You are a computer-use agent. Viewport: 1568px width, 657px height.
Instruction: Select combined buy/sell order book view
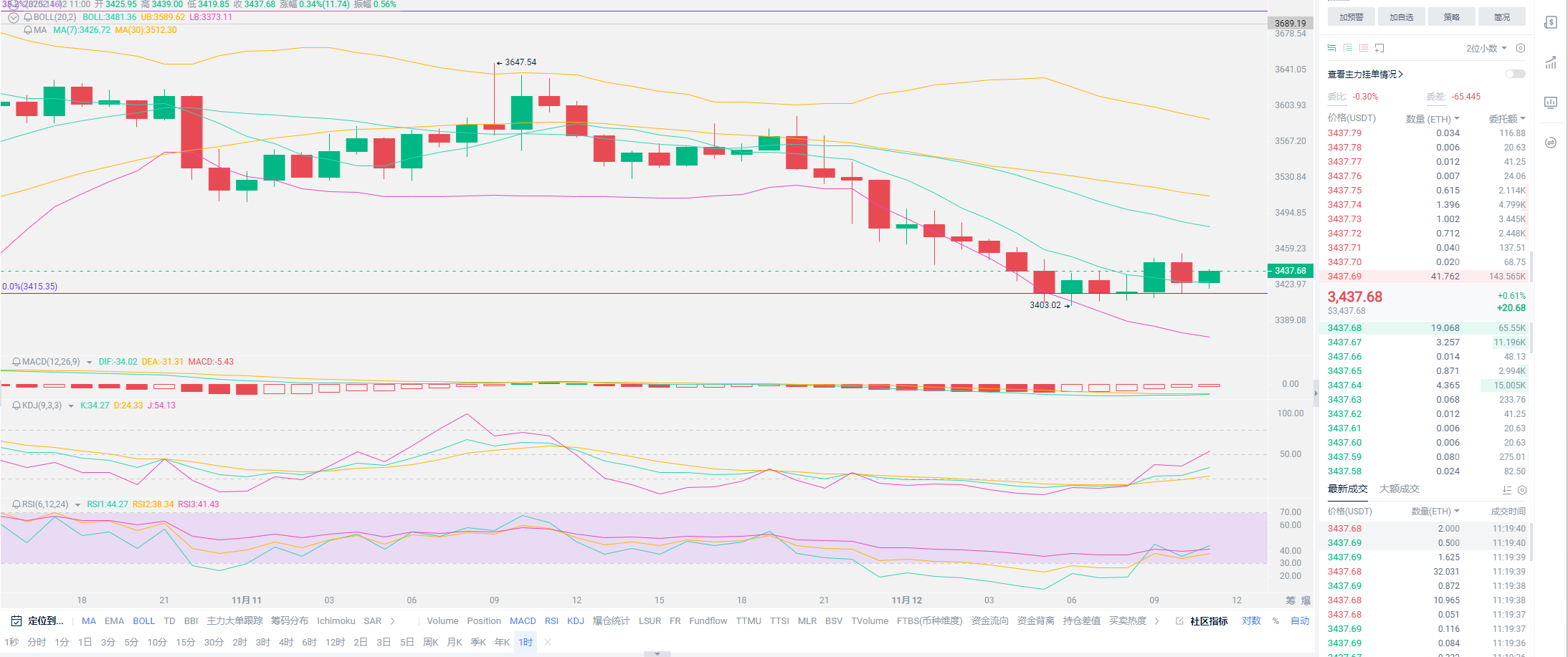(1331, 48)
